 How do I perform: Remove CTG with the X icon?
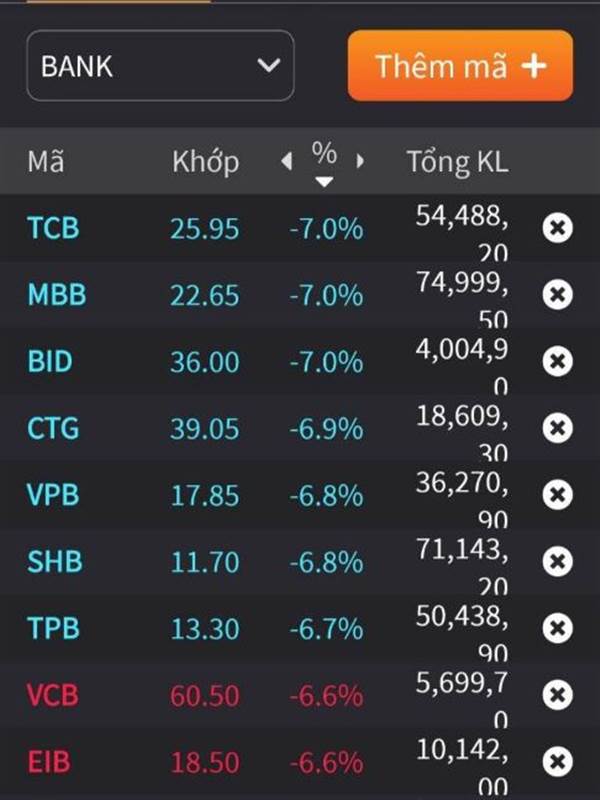pyautogui.click(x=557, y=428)
